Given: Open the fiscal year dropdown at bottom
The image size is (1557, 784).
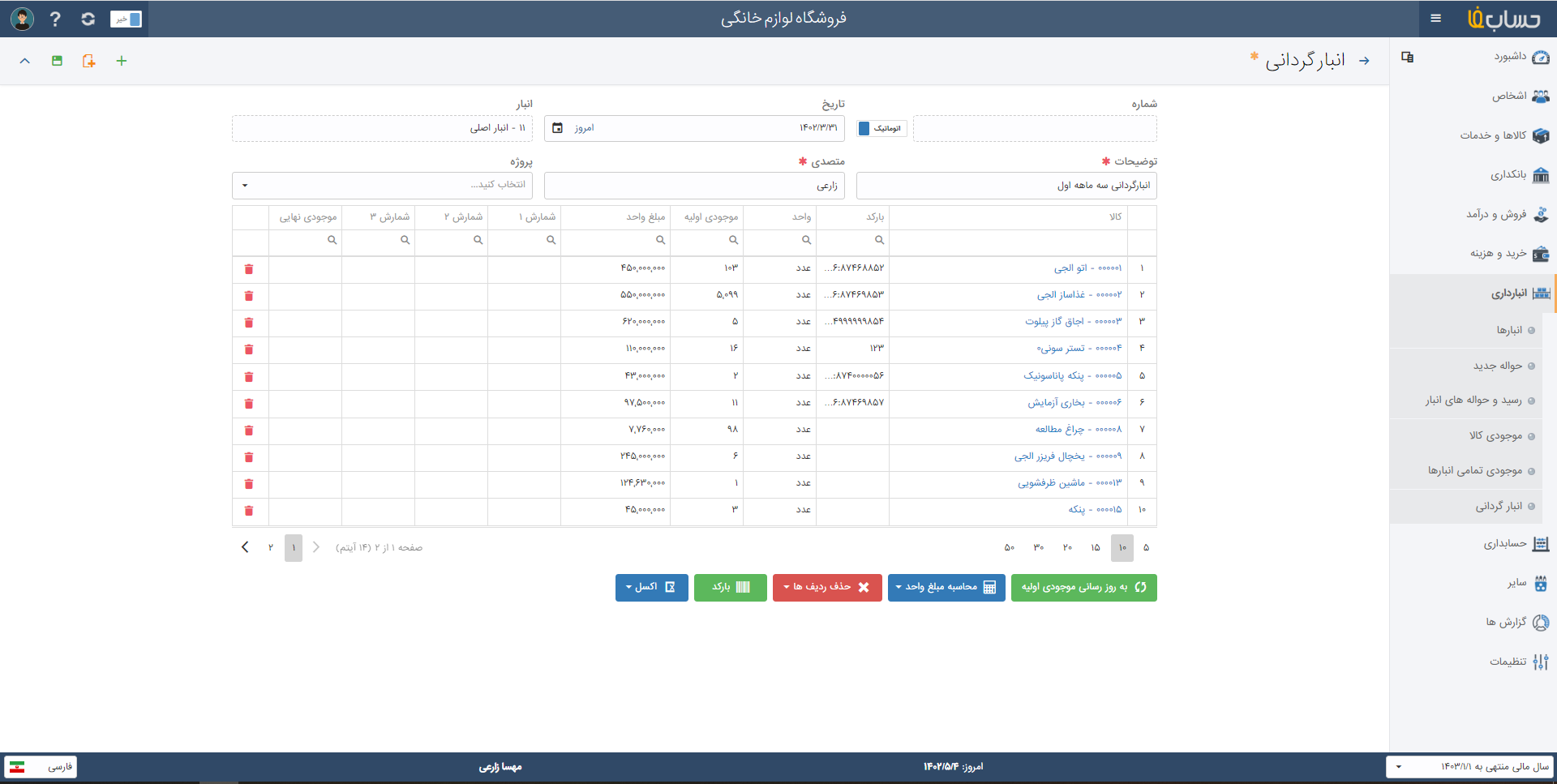Looking at the screenshot, I should pos(1469,766).
